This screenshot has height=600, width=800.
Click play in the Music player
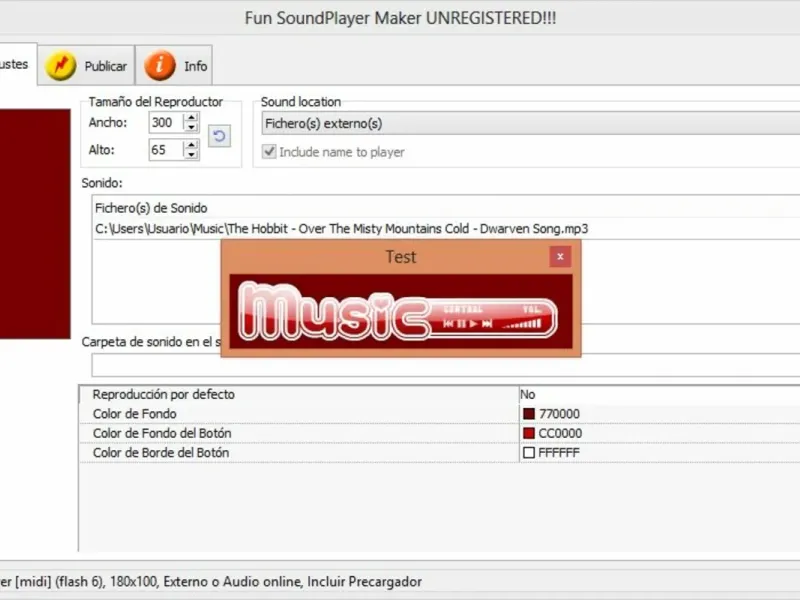pyautogui.click(x=473, y=323)
